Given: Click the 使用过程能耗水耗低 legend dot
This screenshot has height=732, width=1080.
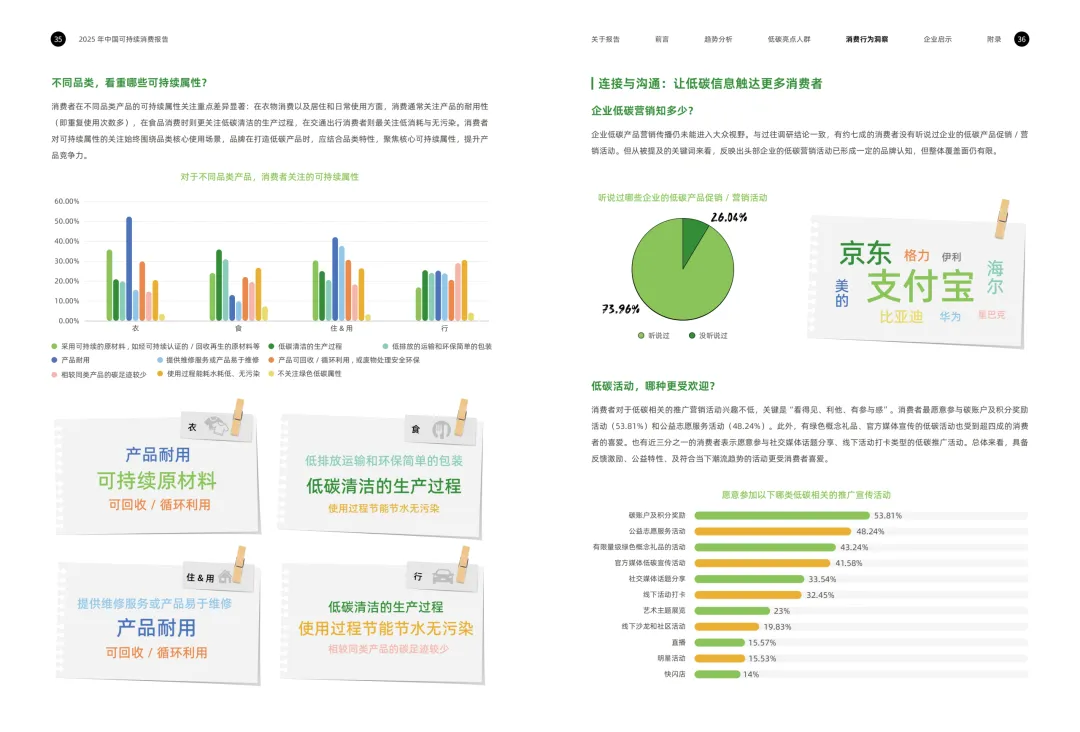Looking at the screenshot, I should coord(160,374).
